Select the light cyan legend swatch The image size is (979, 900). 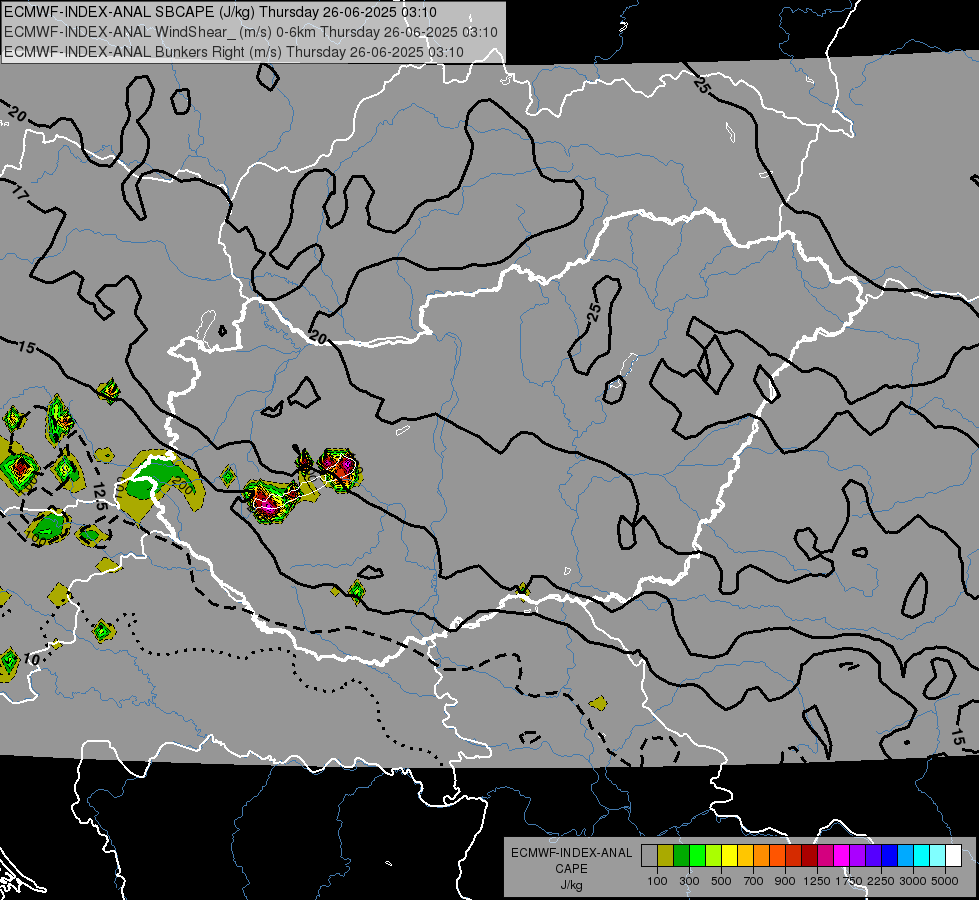(x=937, y=856)
